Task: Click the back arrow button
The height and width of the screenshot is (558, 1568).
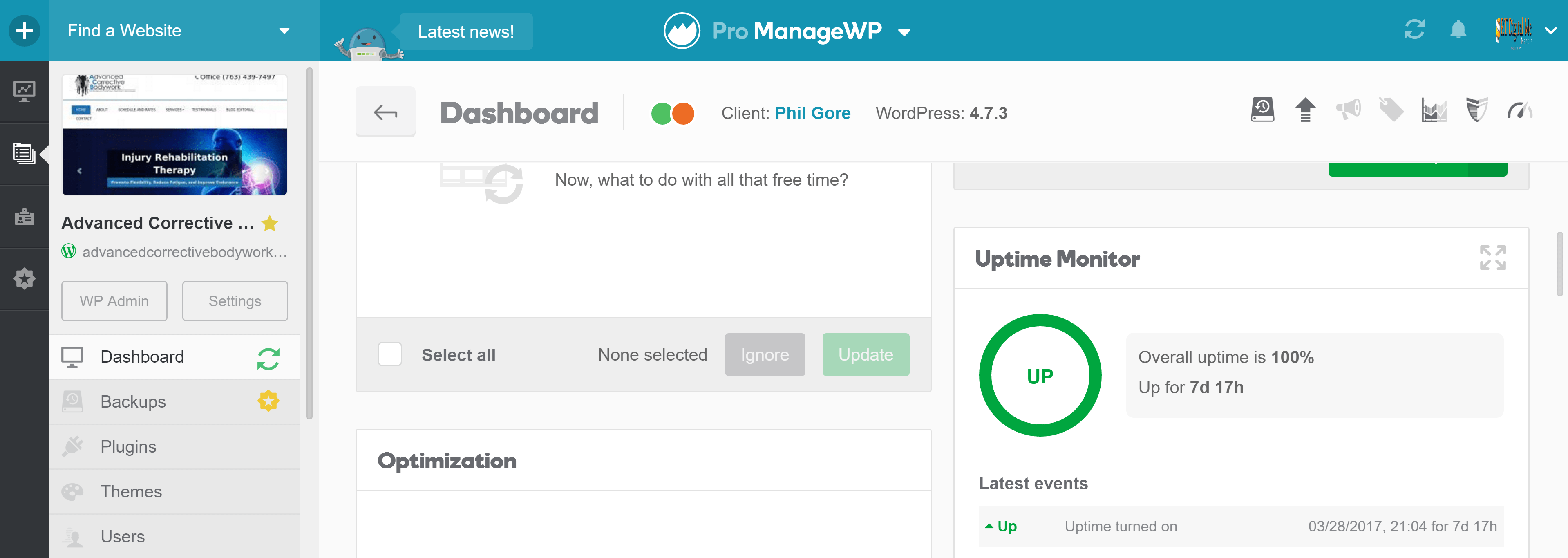Action: [385, 112]
